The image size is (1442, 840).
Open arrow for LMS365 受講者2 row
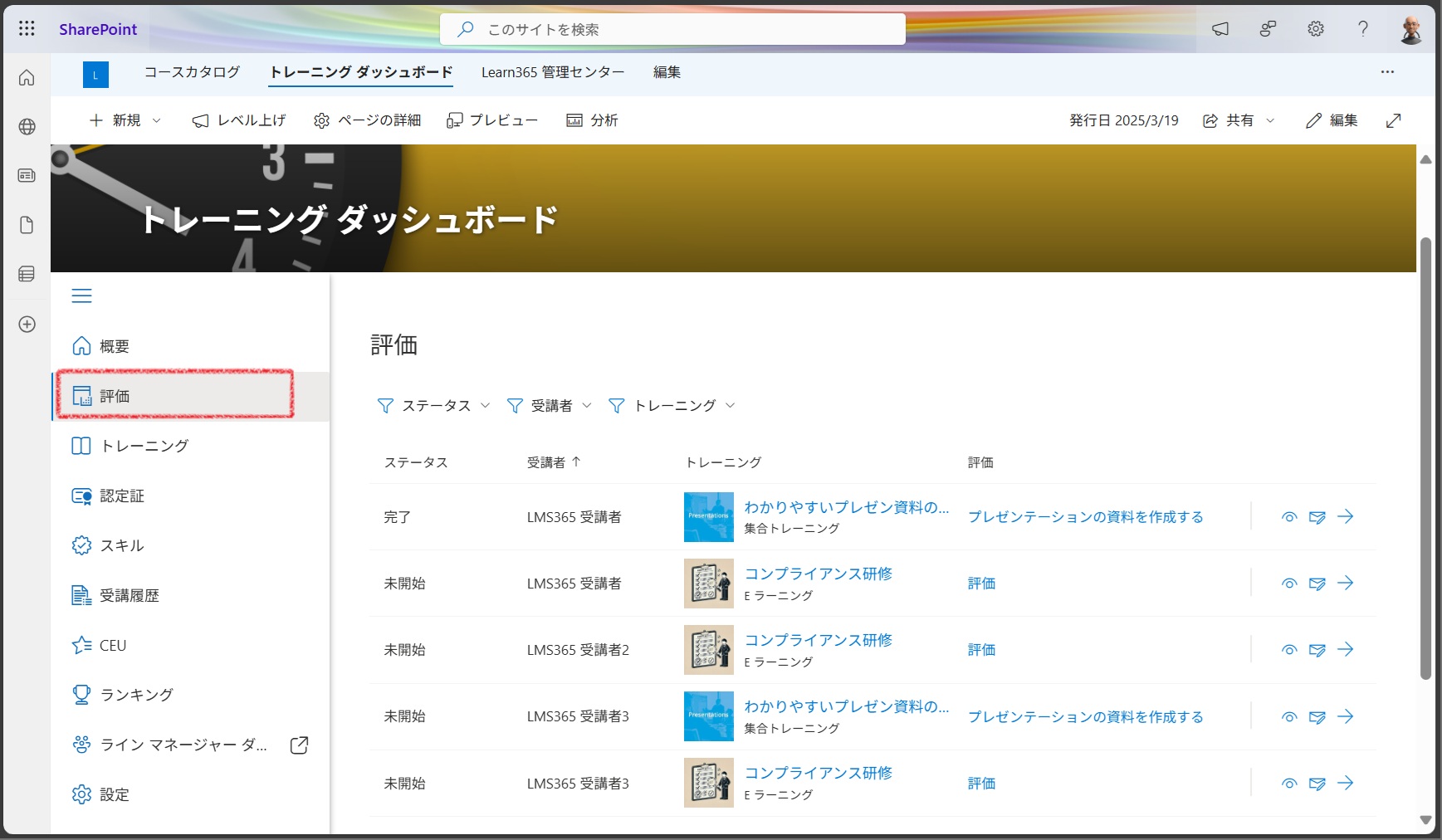(1346, 649)
